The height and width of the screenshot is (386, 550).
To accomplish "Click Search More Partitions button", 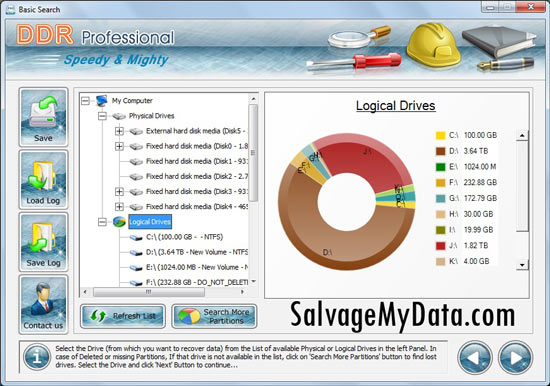I will [x=214, y=316].
